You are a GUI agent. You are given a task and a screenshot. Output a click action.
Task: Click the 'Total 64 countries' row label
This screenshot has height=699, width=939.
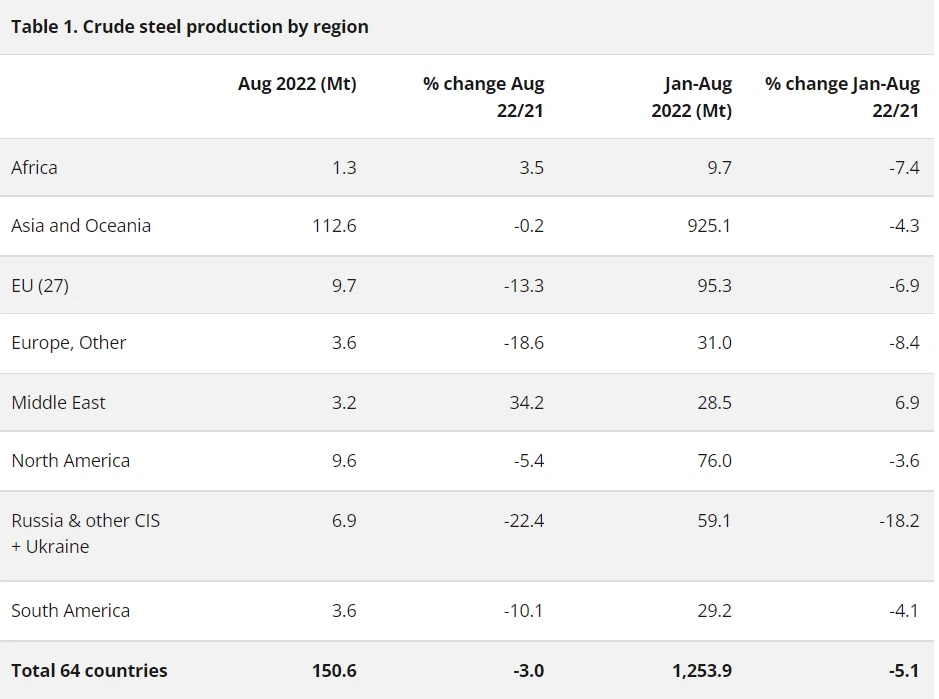click(89, 671)
